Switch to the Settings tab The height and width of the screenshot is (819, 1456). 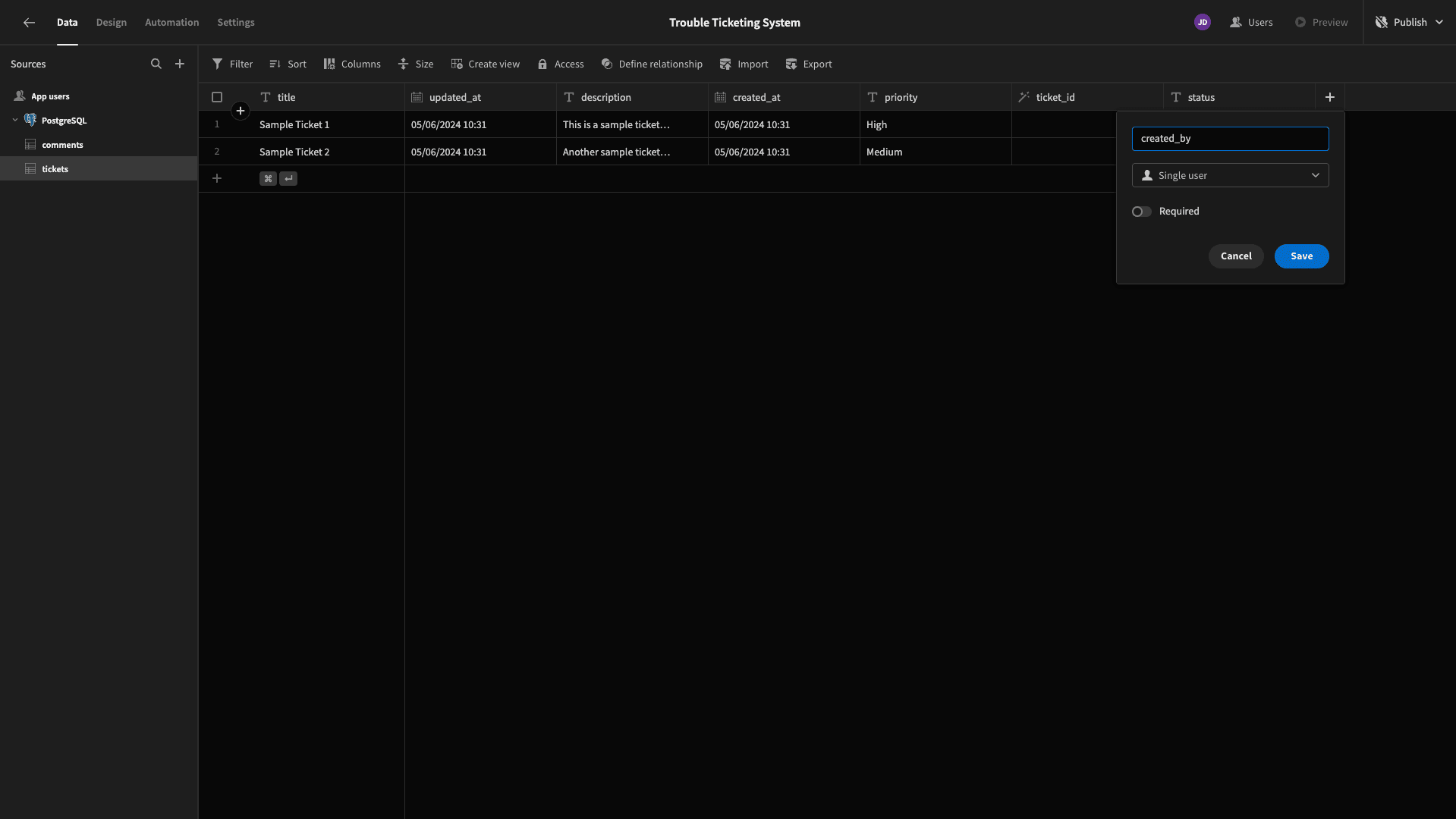(x=236, y=23)
